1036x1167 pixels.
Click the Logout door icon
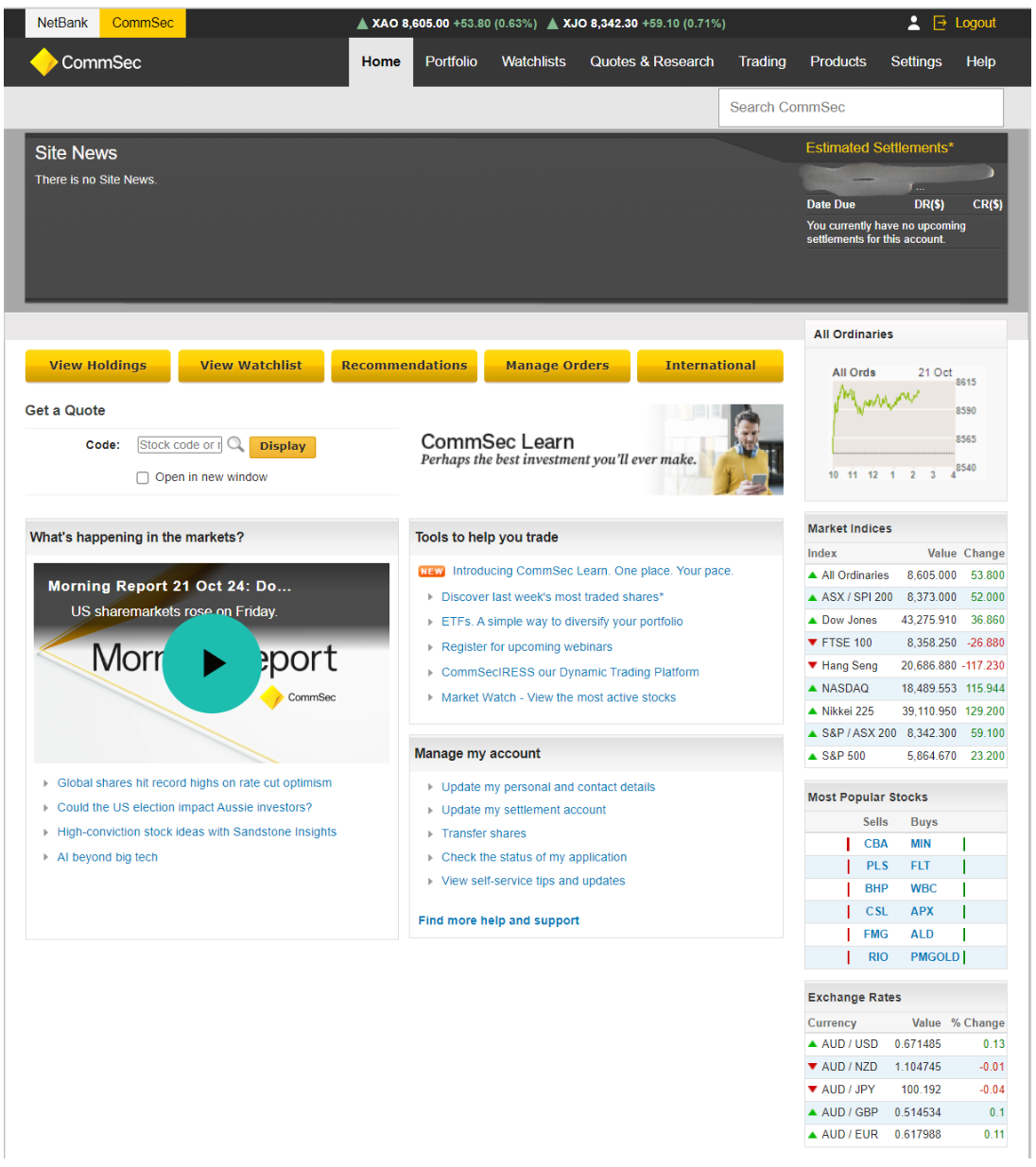[x=940, y=23]
